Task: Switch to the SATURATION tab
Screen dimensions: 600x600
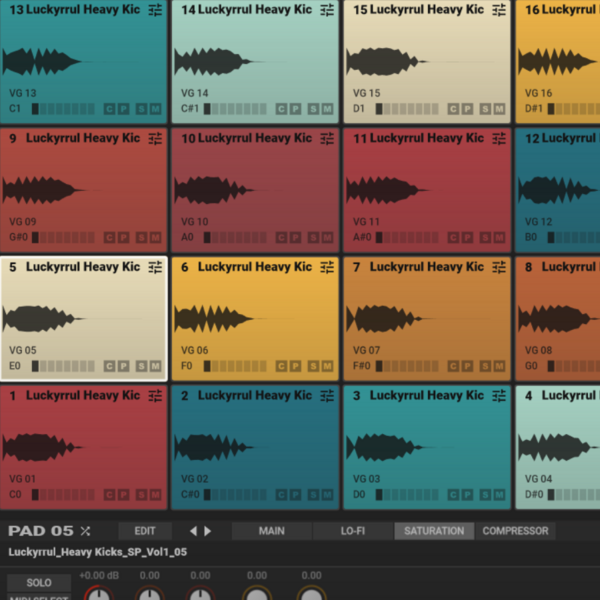Action: click(x=434, y=531)
